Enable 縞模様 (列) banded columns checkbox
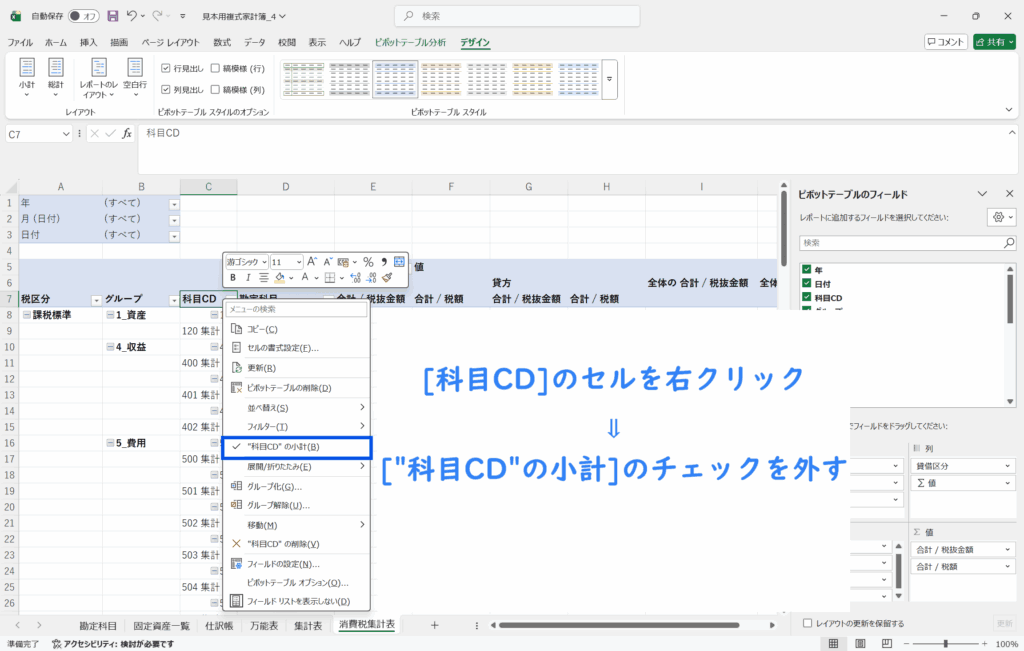Viewport: 1024px width, 651px height. coord(215,89)
